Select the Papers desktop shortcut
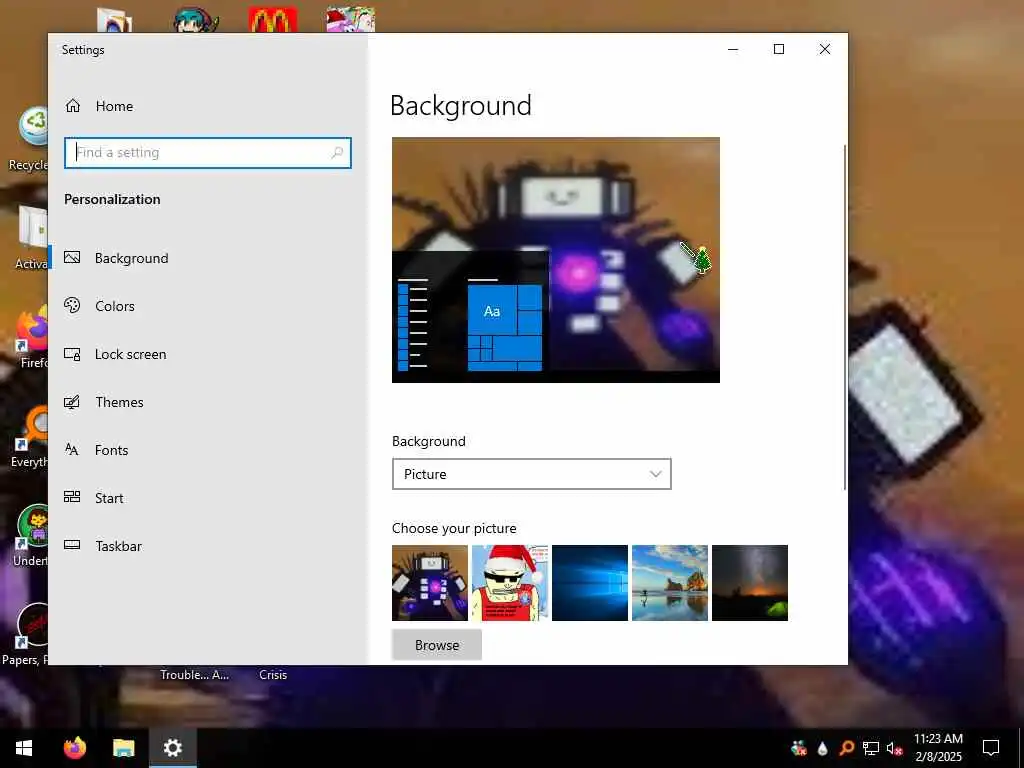Image resolution: width=1024 pixels, height=768 pixels. pyautogui.click(x=26, y=633)
